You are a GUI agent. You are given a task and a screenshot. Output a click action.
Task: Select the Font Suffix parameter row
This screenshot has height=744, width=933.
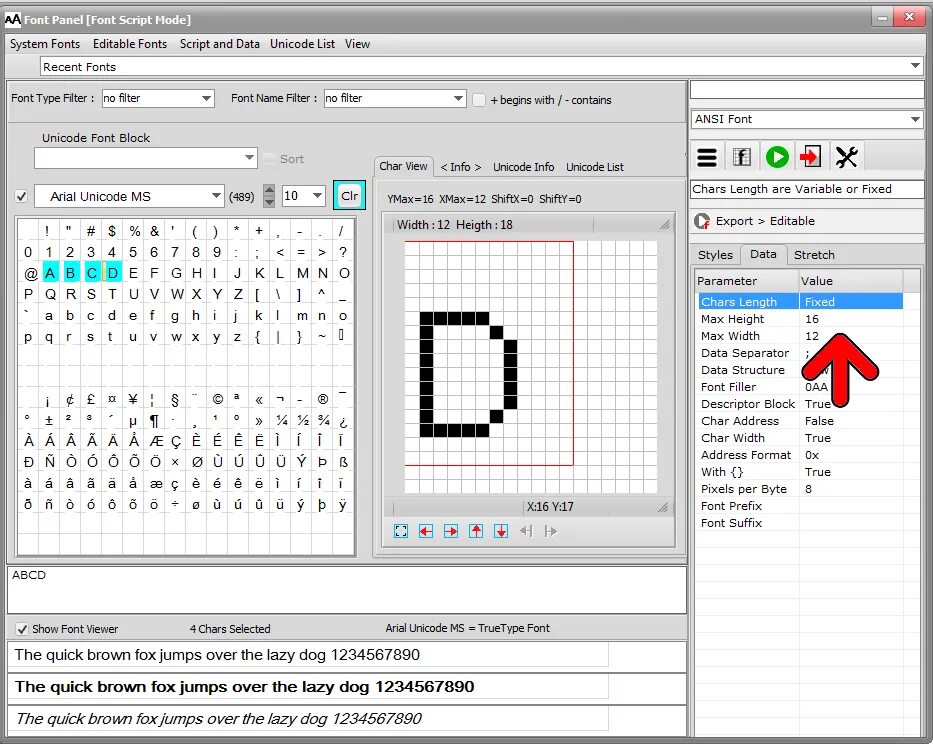point(800,523)
